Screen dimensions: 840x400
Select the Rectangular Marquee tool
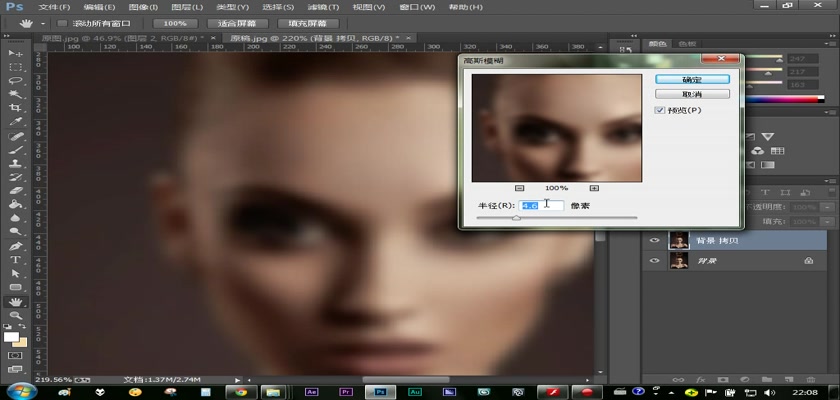point(15,67)
